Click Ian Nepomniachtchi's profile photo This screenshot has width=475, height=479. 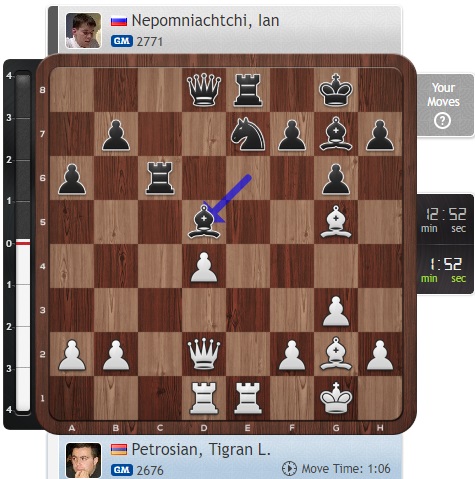(x=83, y=31)
